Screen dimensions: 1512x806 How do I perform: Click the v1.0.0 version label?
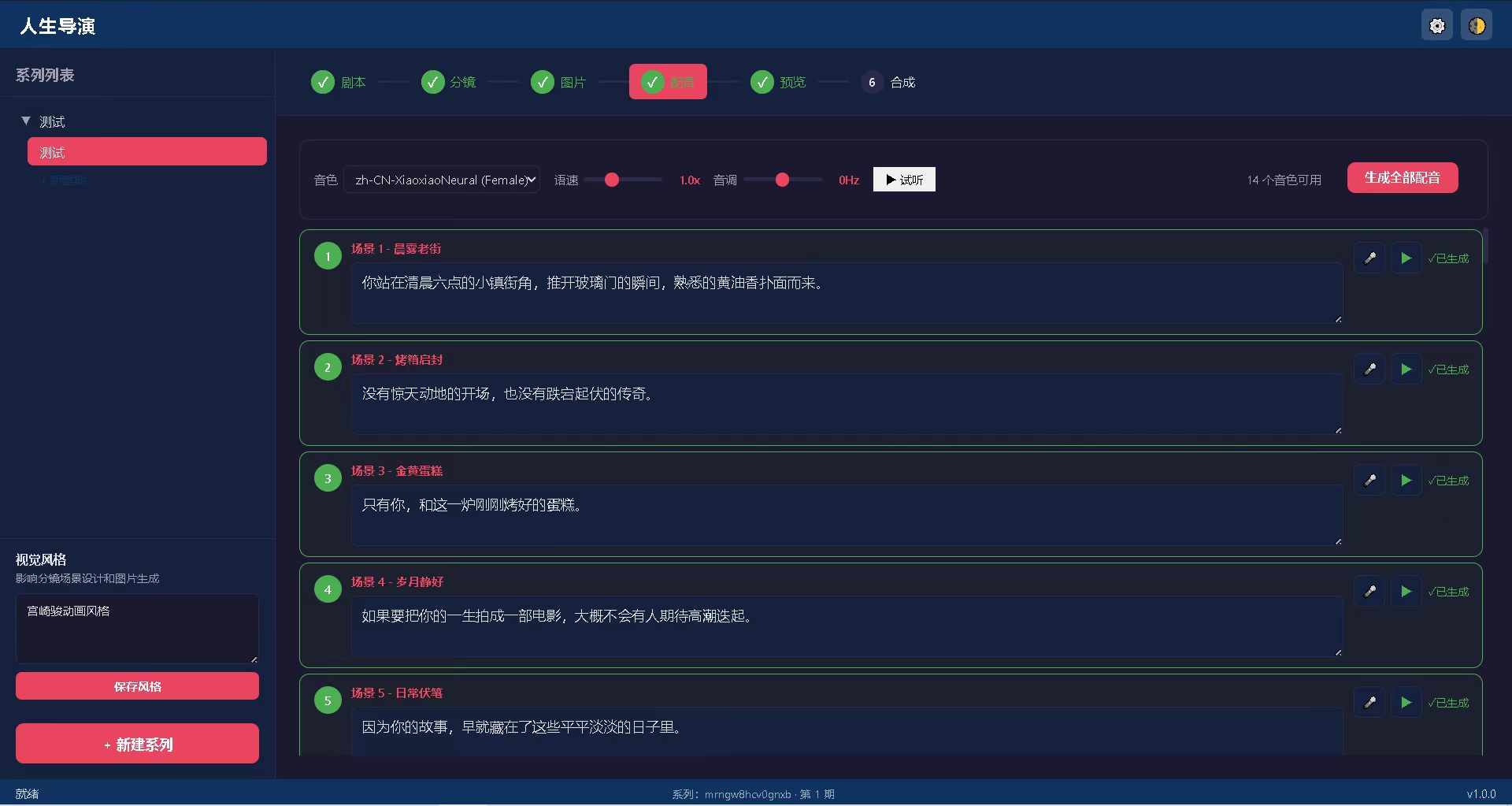point(1481,794)
